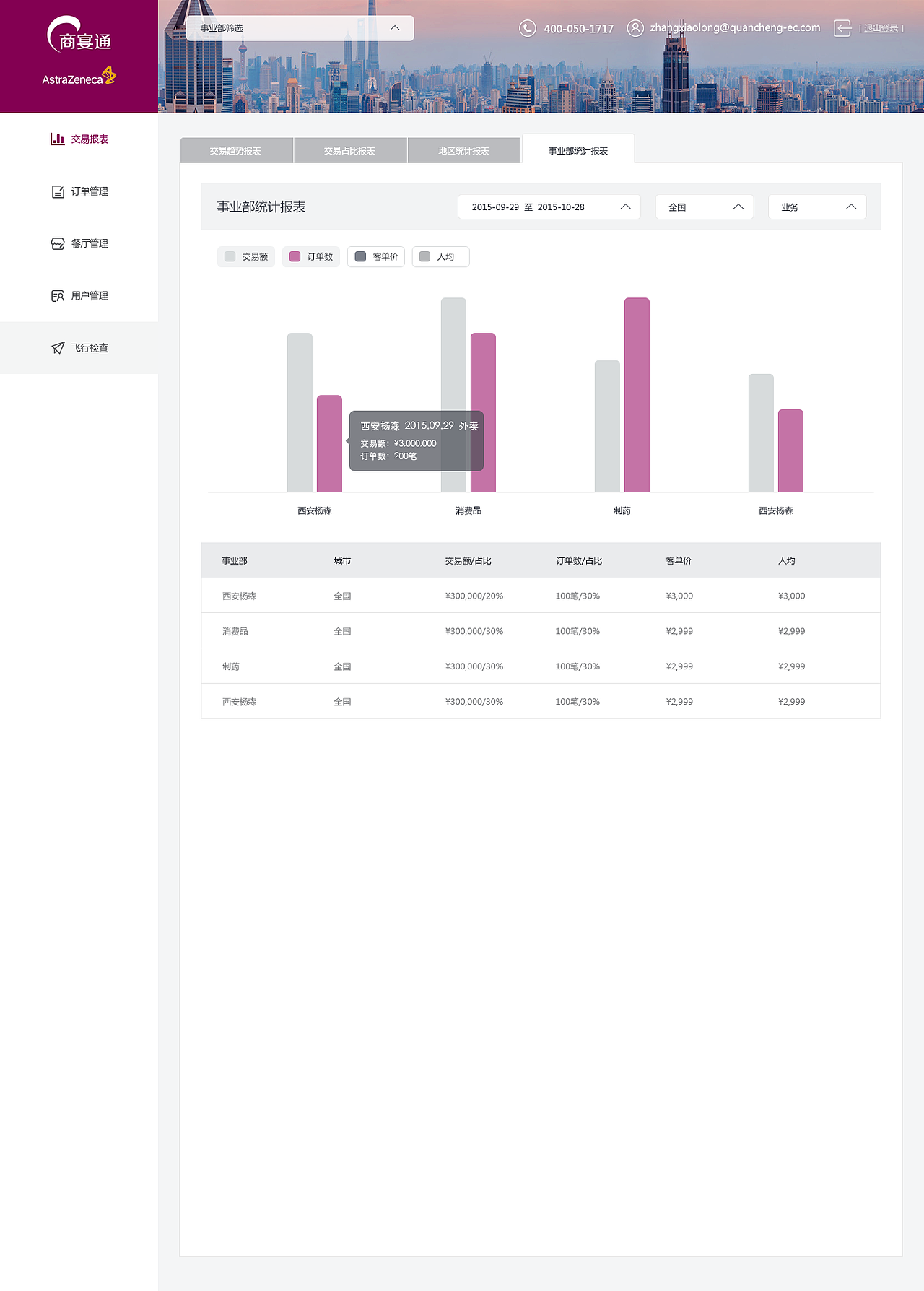Click the 订单数/占比 column header
This screenshot has width=924, height=1291.
coord(579,561)
